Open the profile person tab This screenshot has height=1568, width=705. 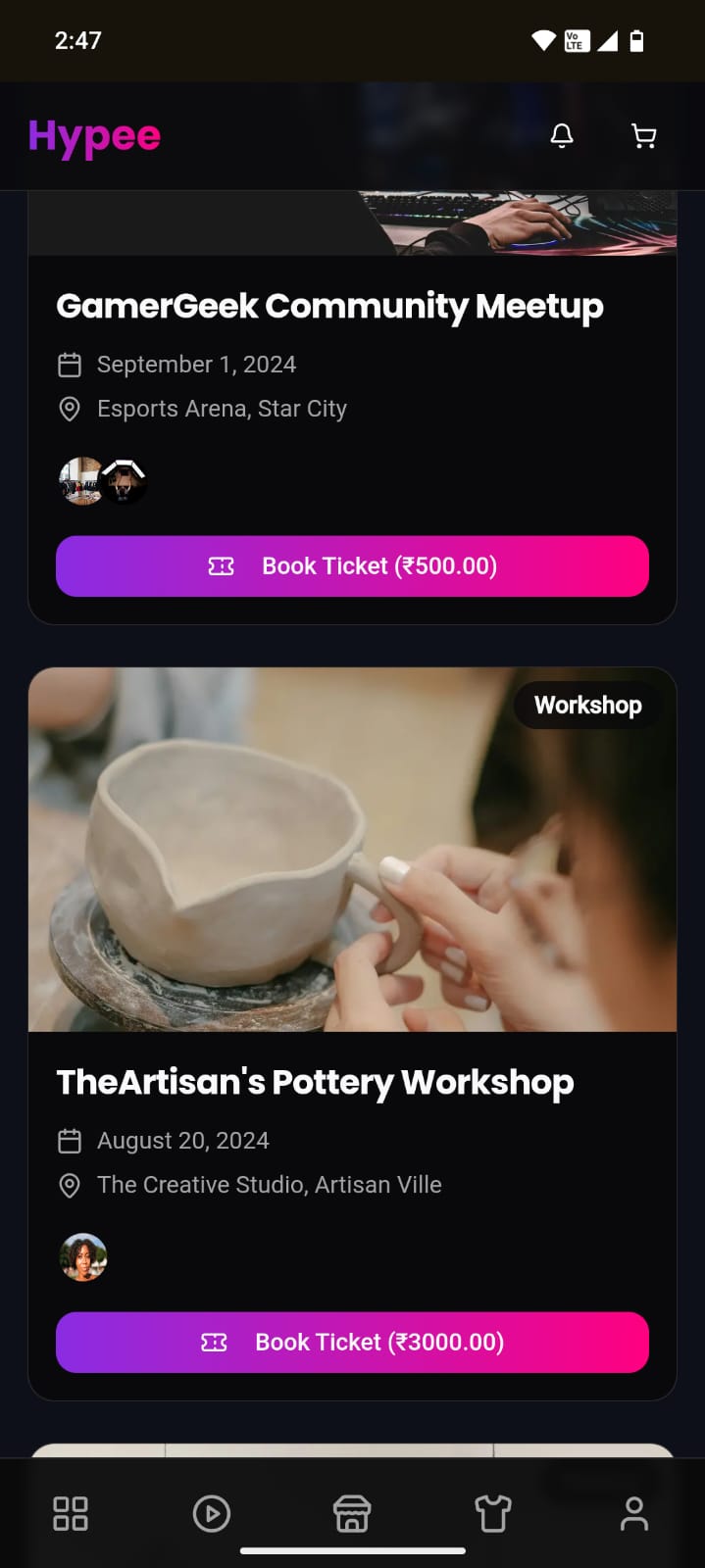pos(634,1513)
